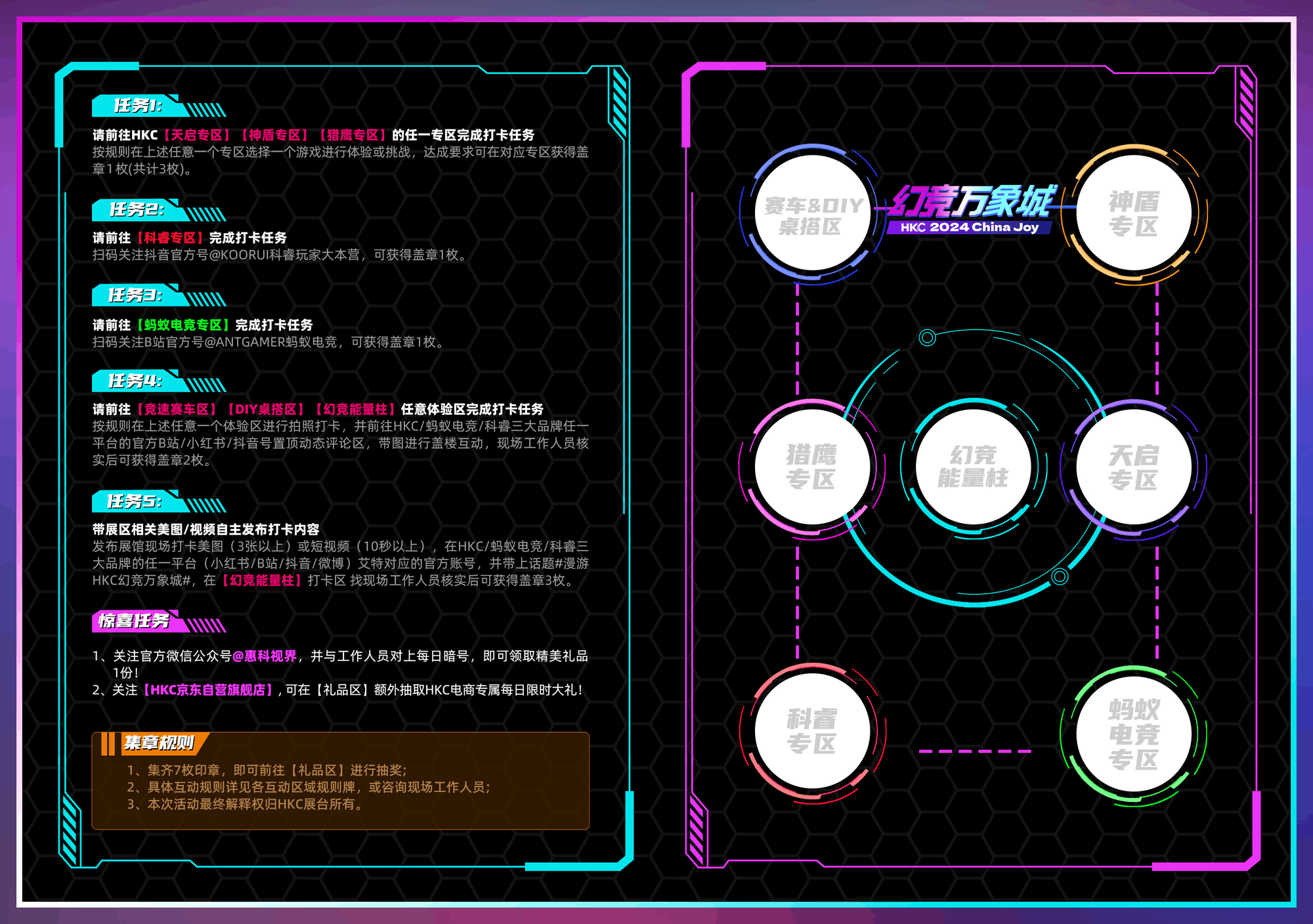The image size is (1313, 924).
Task: Click the 任务2 header label
Action: (x=137, y=209)
